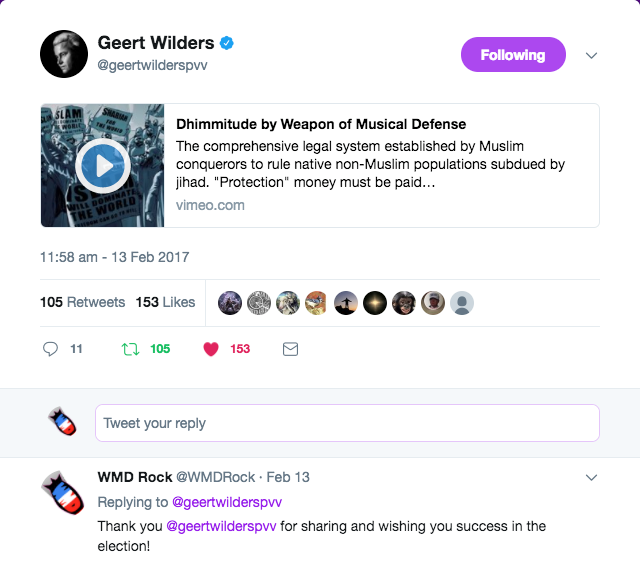Expand tweet options chevron beside Following
Screen dimensions: 640x564
tap(591, 55)
